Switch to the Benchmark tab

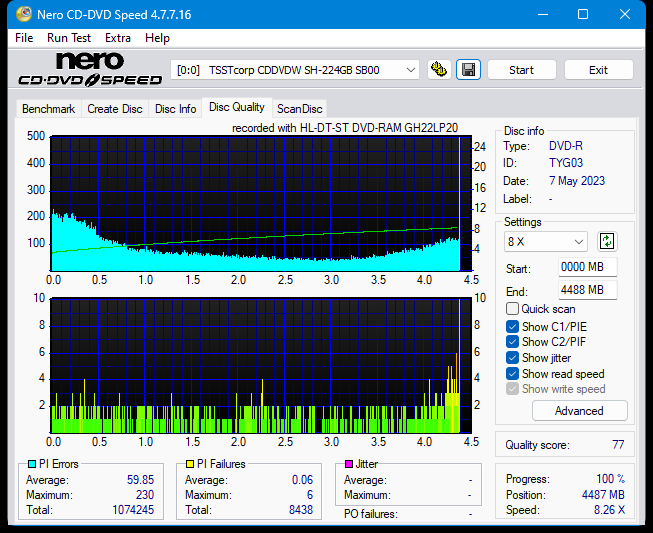pos(48,109)
